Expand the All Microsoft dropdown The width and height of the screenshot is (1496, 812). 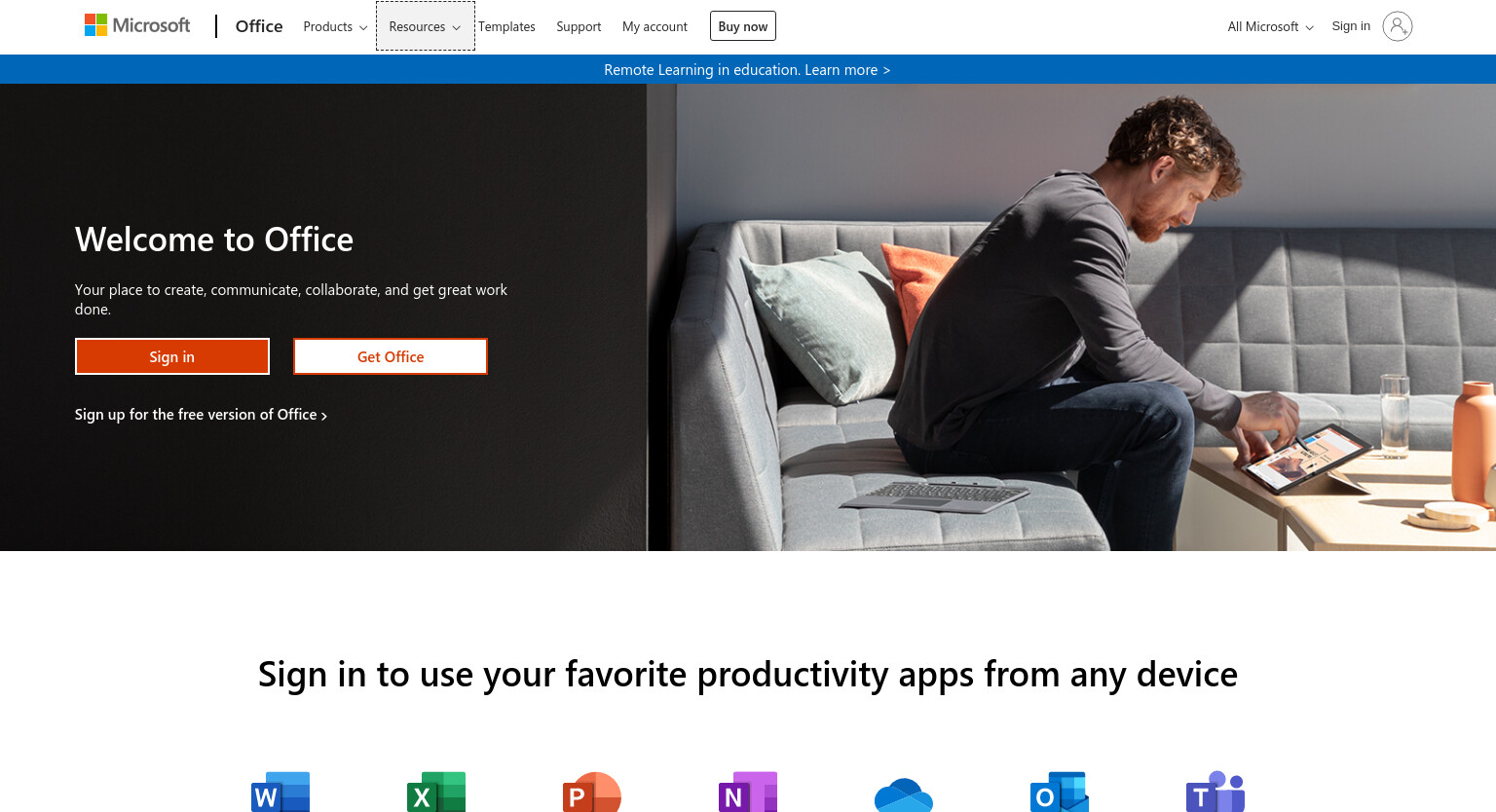coord(1270,26)
